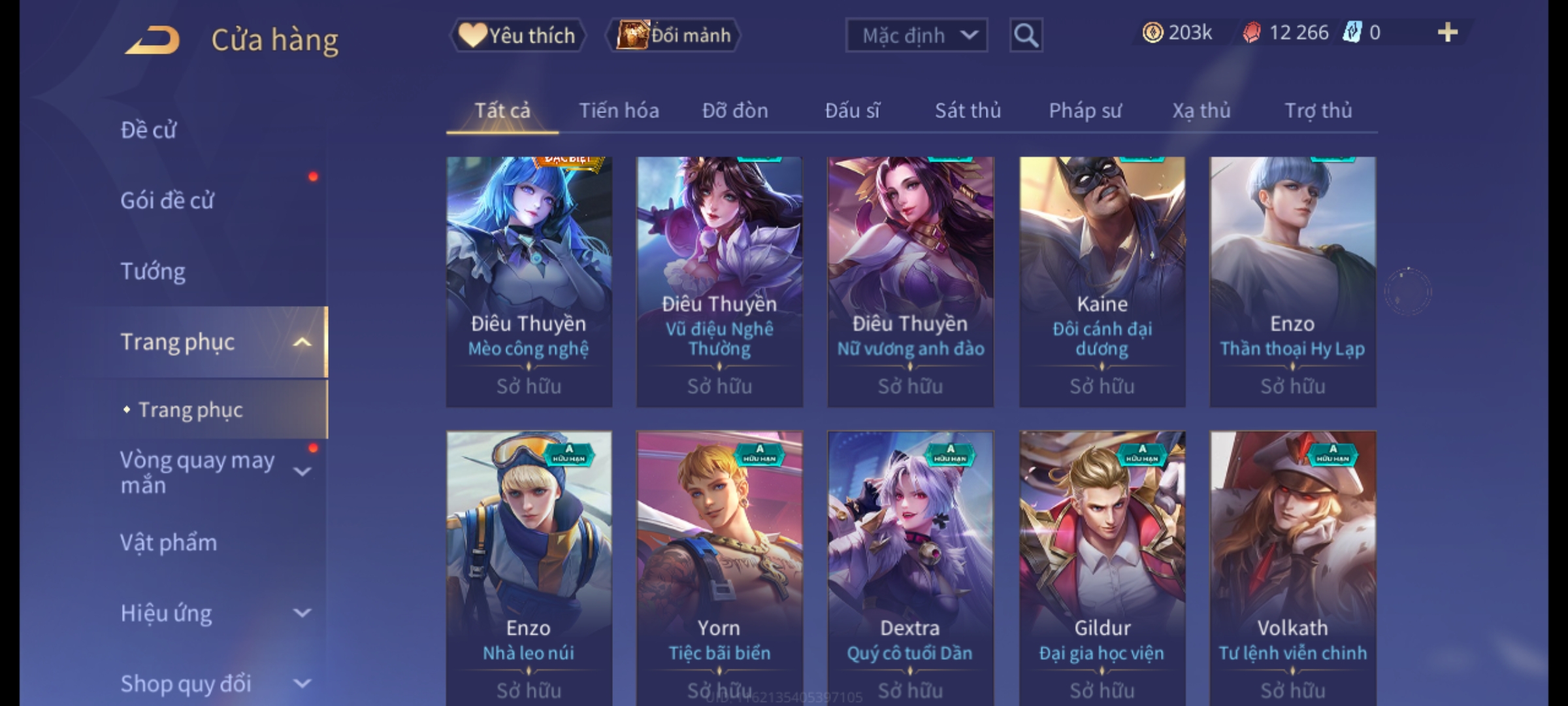Tap the blue voucher ticket icon
Screen dimensions: 1568x706
(x=1352, y=32)
